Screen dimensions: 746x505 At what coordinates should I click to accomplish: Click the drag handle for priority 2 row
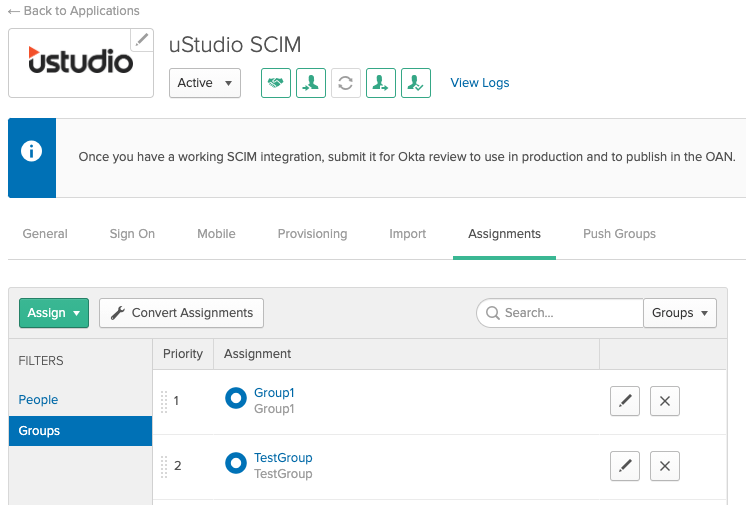tap(164, 466)
